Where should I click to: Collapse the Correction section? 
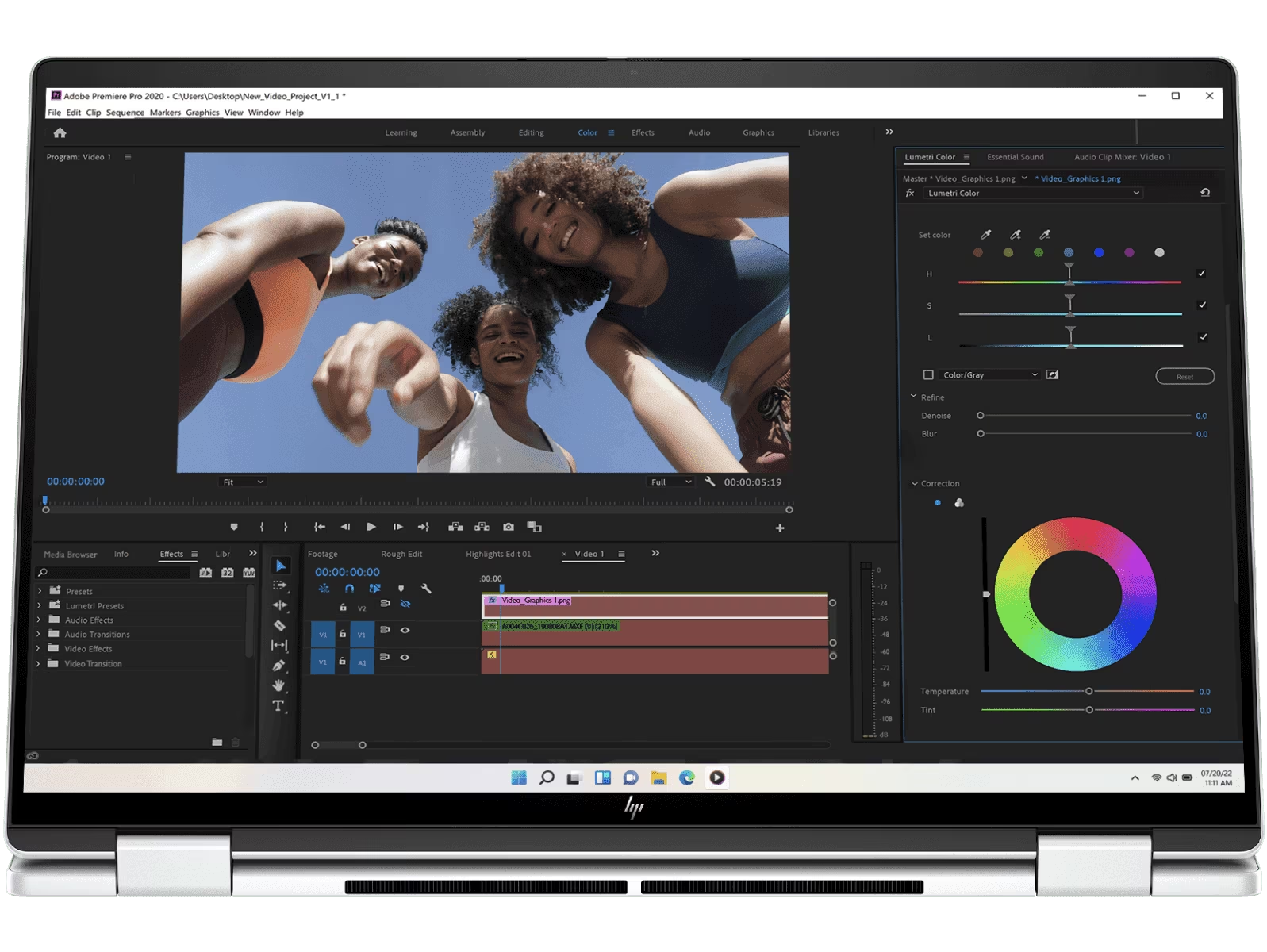pyautogui.click(x=914, y=483)
